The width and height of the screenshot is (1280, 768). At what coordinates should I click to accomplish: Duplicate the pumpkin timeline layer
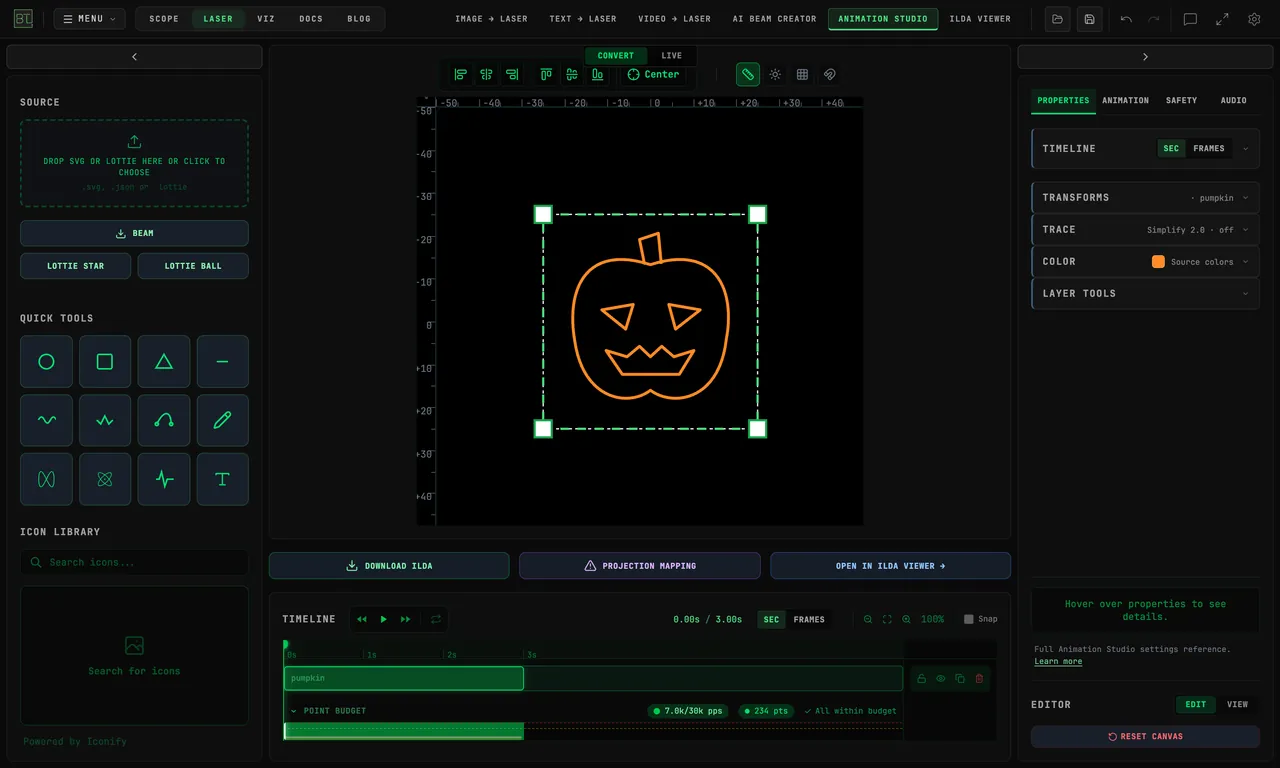pos(960,679)
